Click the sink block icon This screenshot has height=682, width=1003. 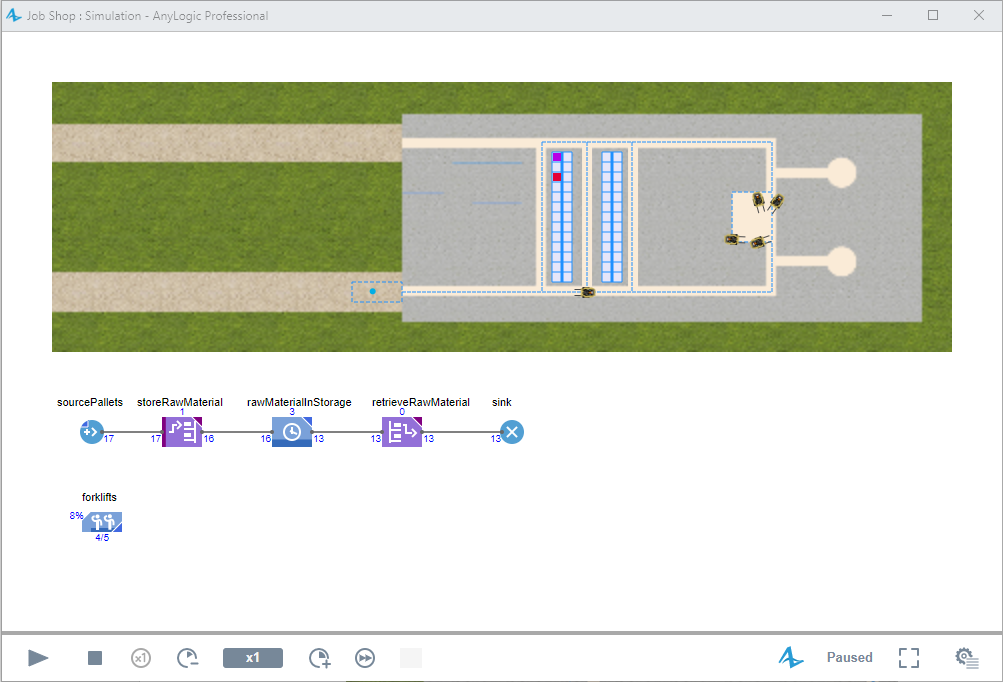[512, 432]
